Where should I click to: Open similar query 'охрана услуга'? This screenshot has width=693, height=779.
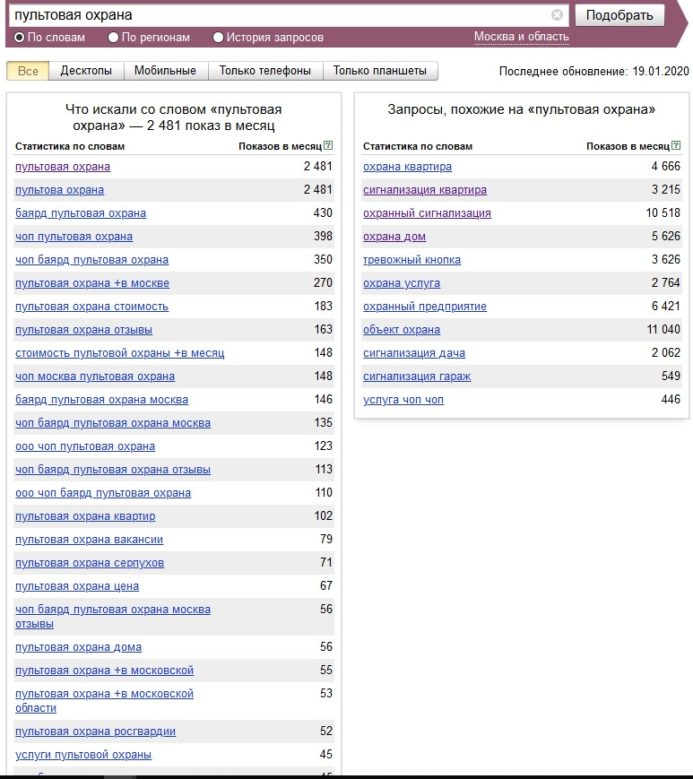(401, 283)
